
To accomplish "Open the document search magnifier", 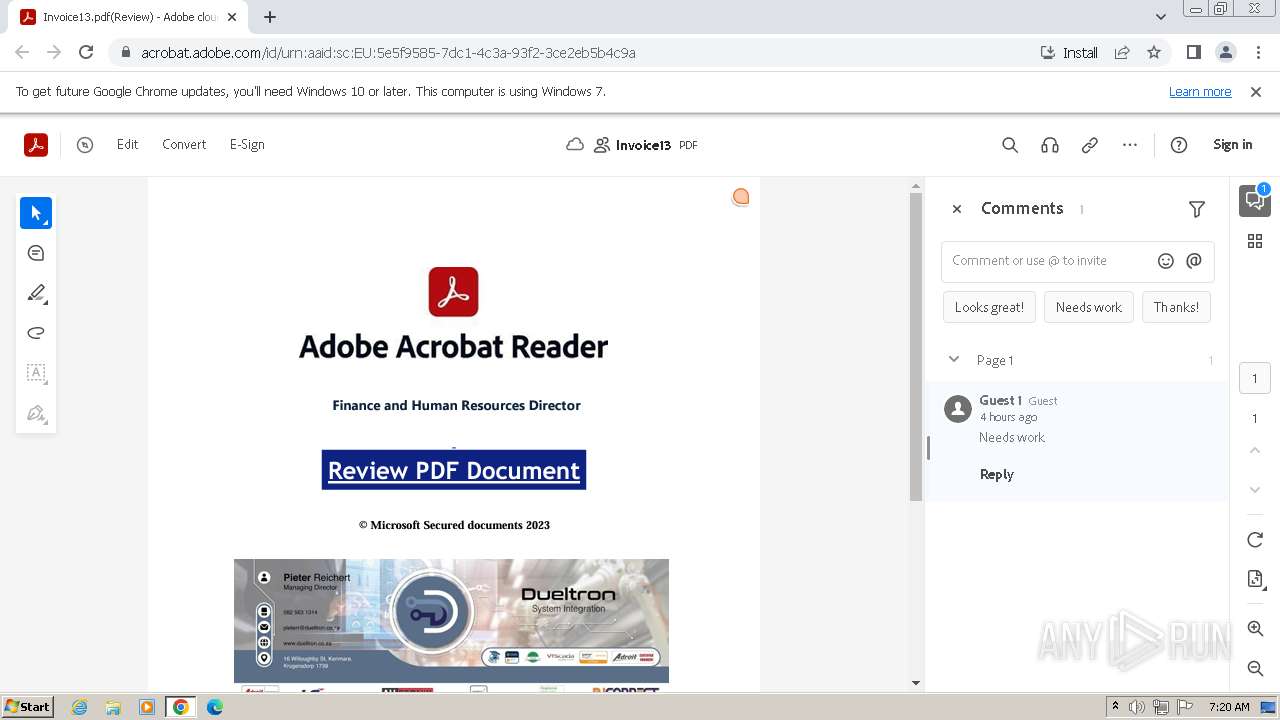I will tap(1010, 145).
